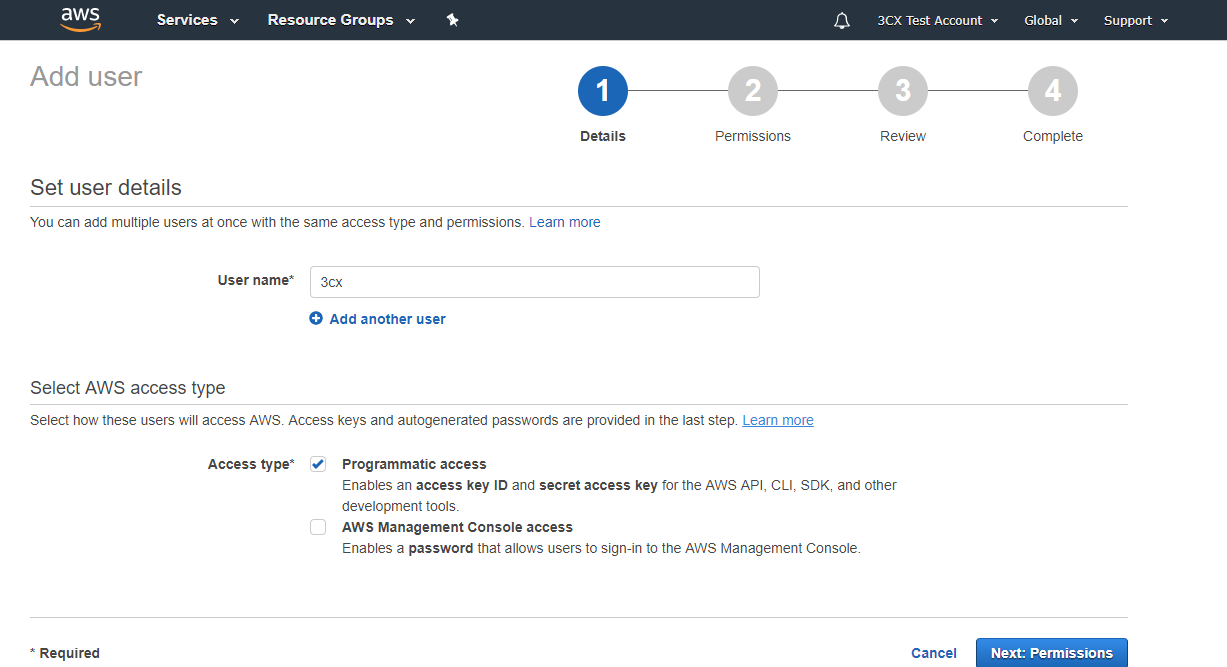Select step 3 Review circle
This screenshot has width=1227, height=667.
tap(903, 91)
